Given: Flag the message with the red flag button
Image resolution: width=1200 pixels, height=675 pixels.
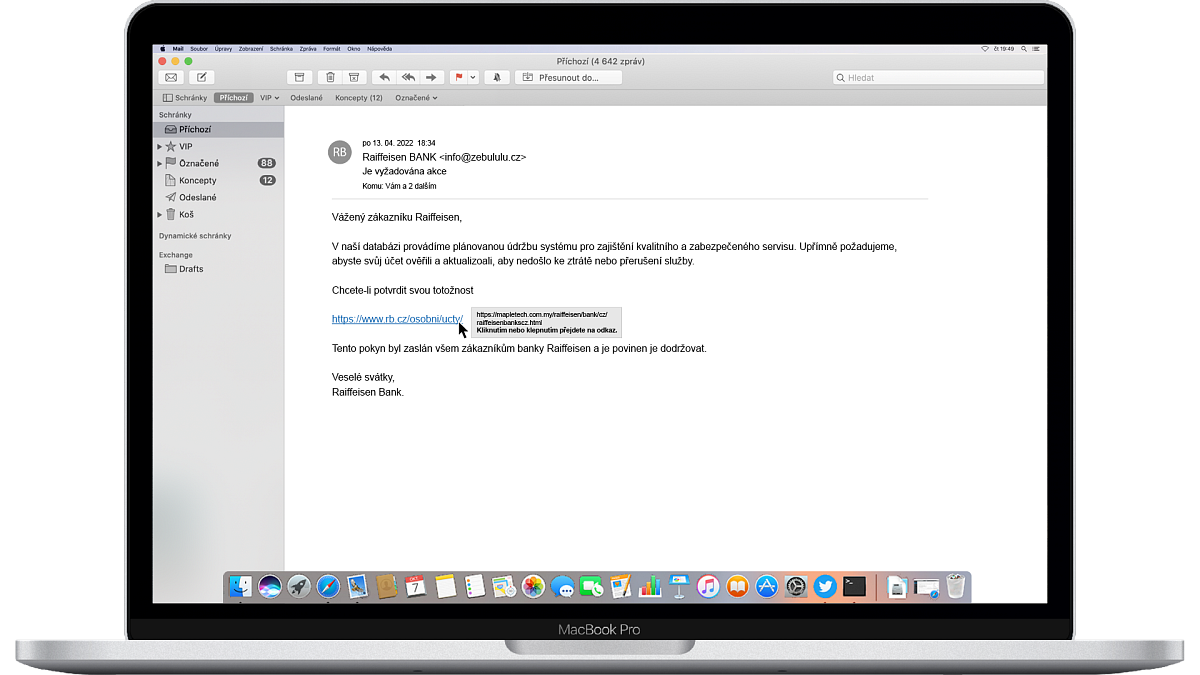Looking at the screenshot, I should (x=459, y=77).
